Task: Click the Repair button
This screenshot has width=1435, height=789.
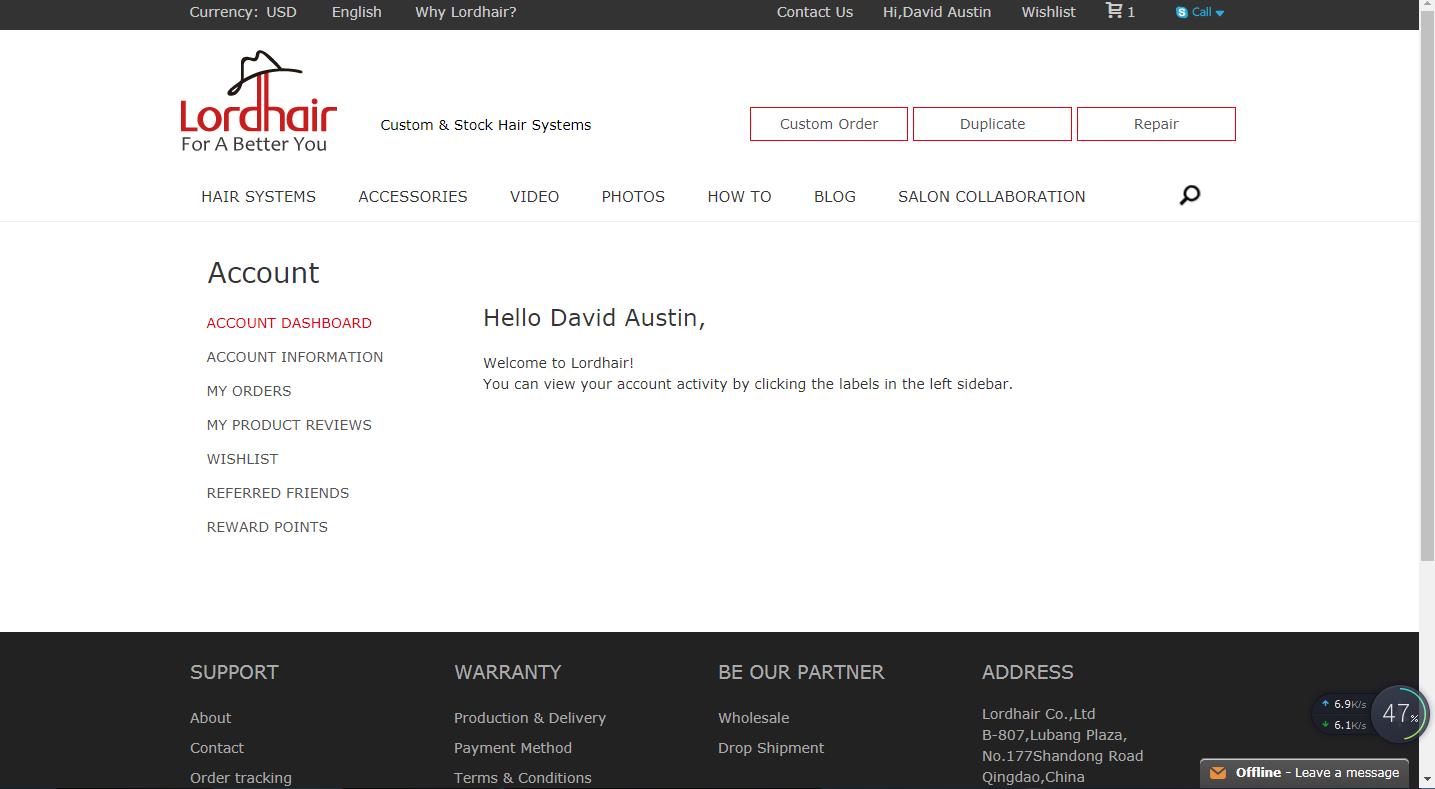Action: [x=1156, y=124]
